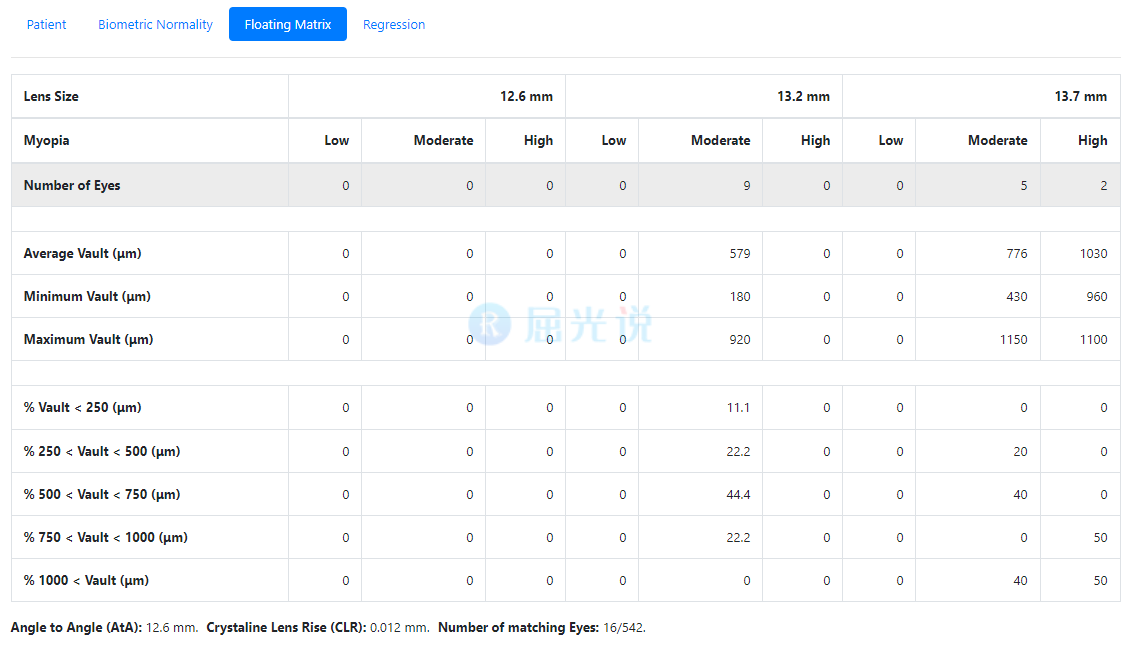Click the % 1000 < Vault row label

[86, 581]
